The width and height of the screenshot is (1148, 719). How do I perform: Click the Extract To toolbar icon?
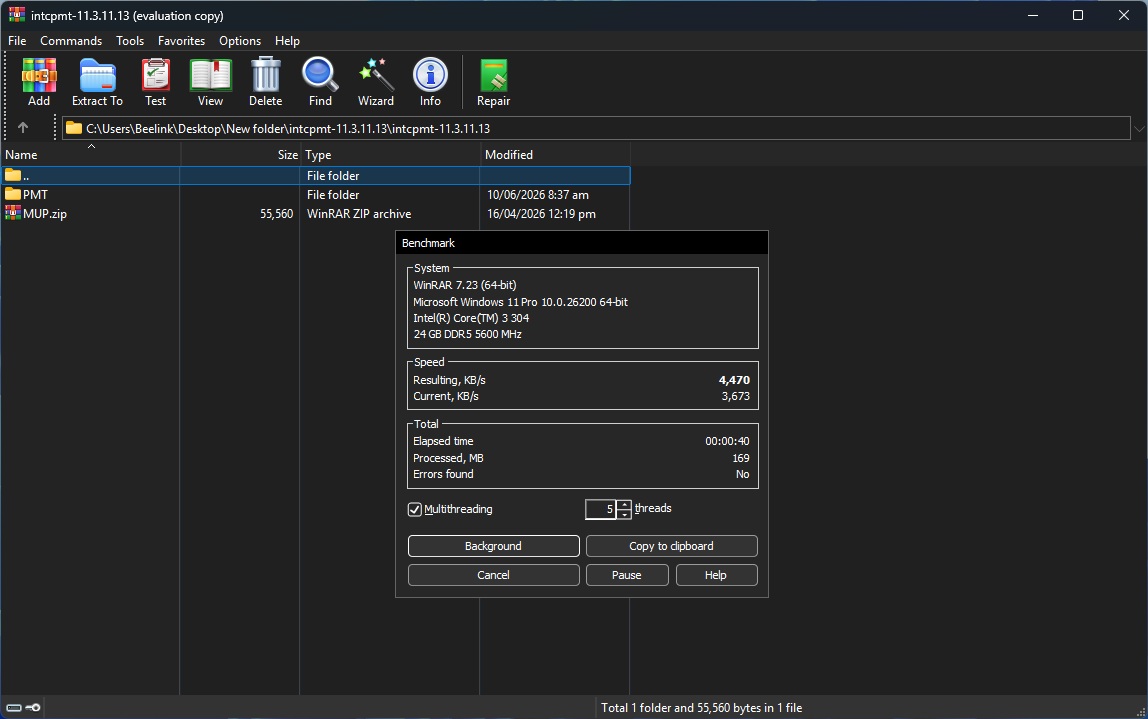pyautogui.click(x=97, y=75)
